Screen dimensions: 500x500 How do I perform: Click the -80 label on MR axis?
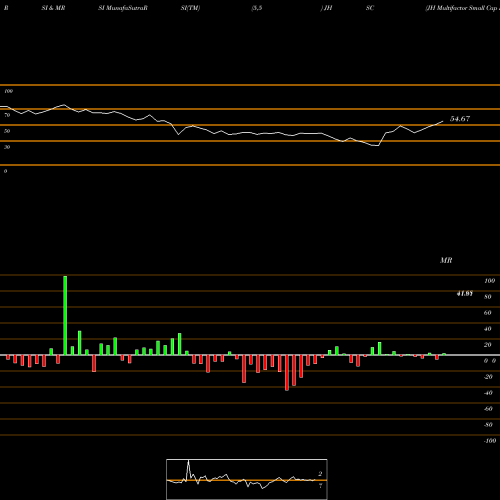[x=488, y=425]
